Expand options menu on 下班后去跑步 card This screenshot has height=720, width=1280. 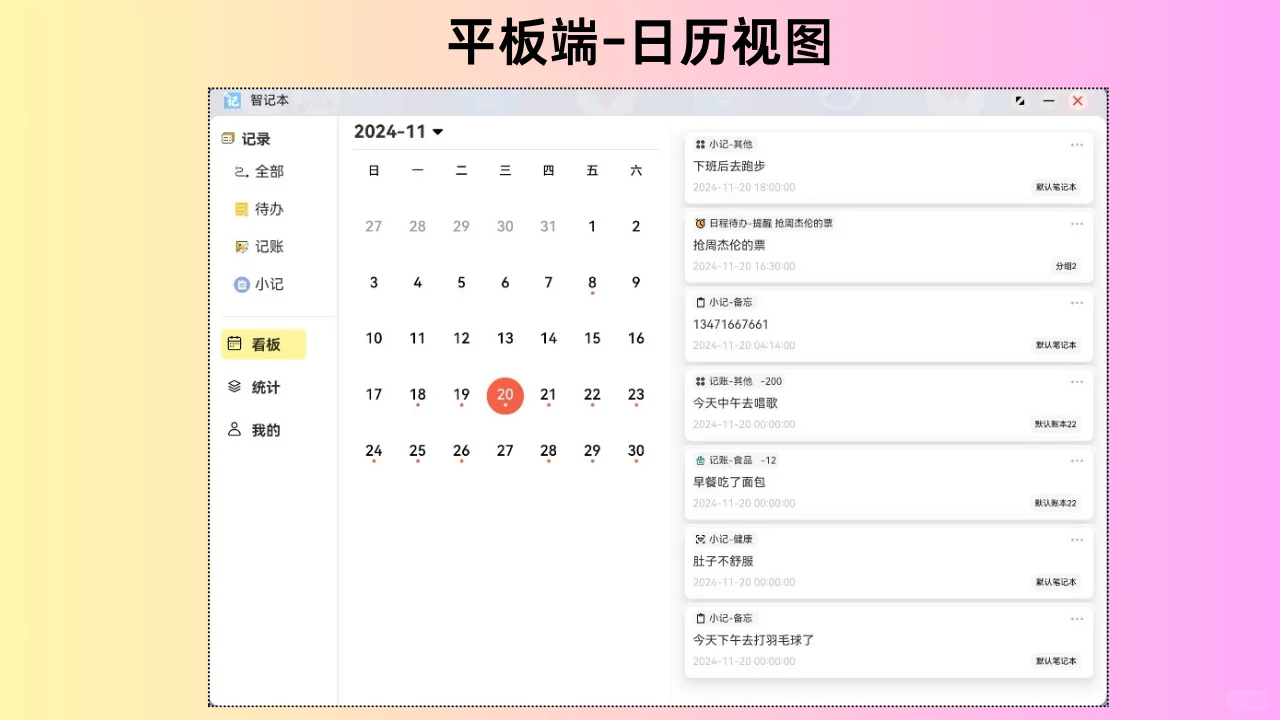click(1077, 144)
